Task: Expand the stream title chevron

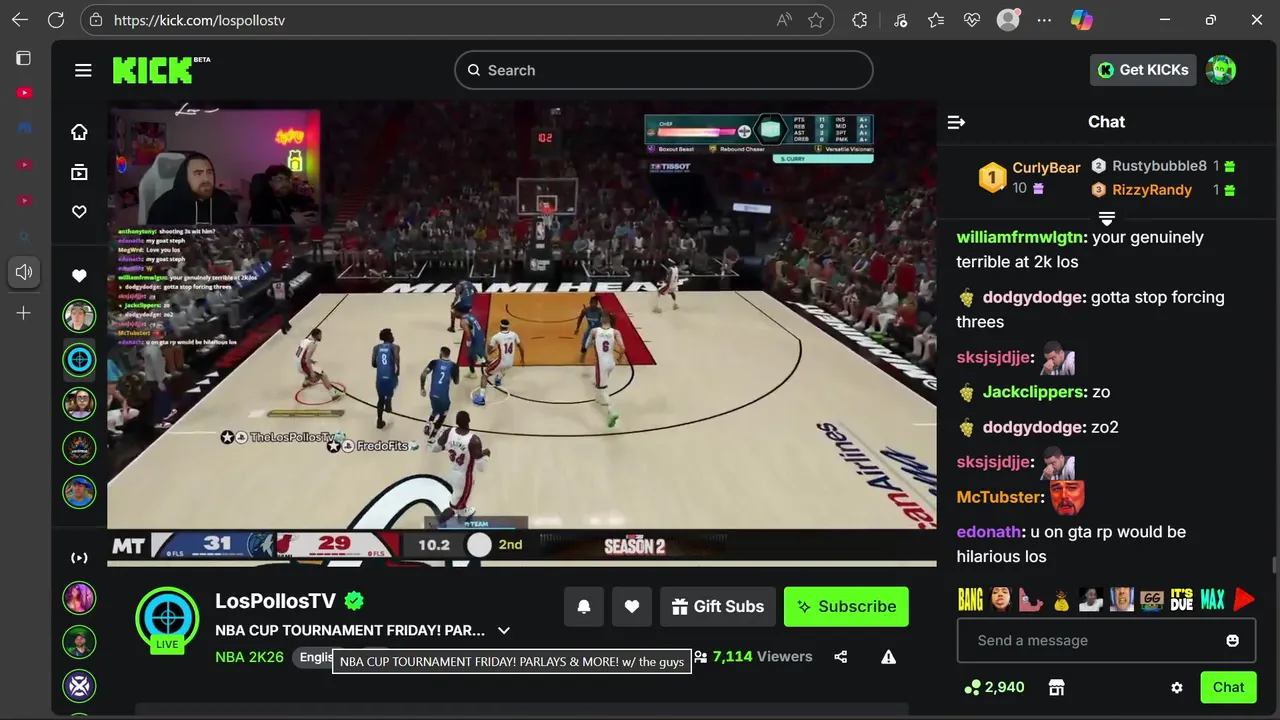Action: pyautogui.click(x=504, y=630)
